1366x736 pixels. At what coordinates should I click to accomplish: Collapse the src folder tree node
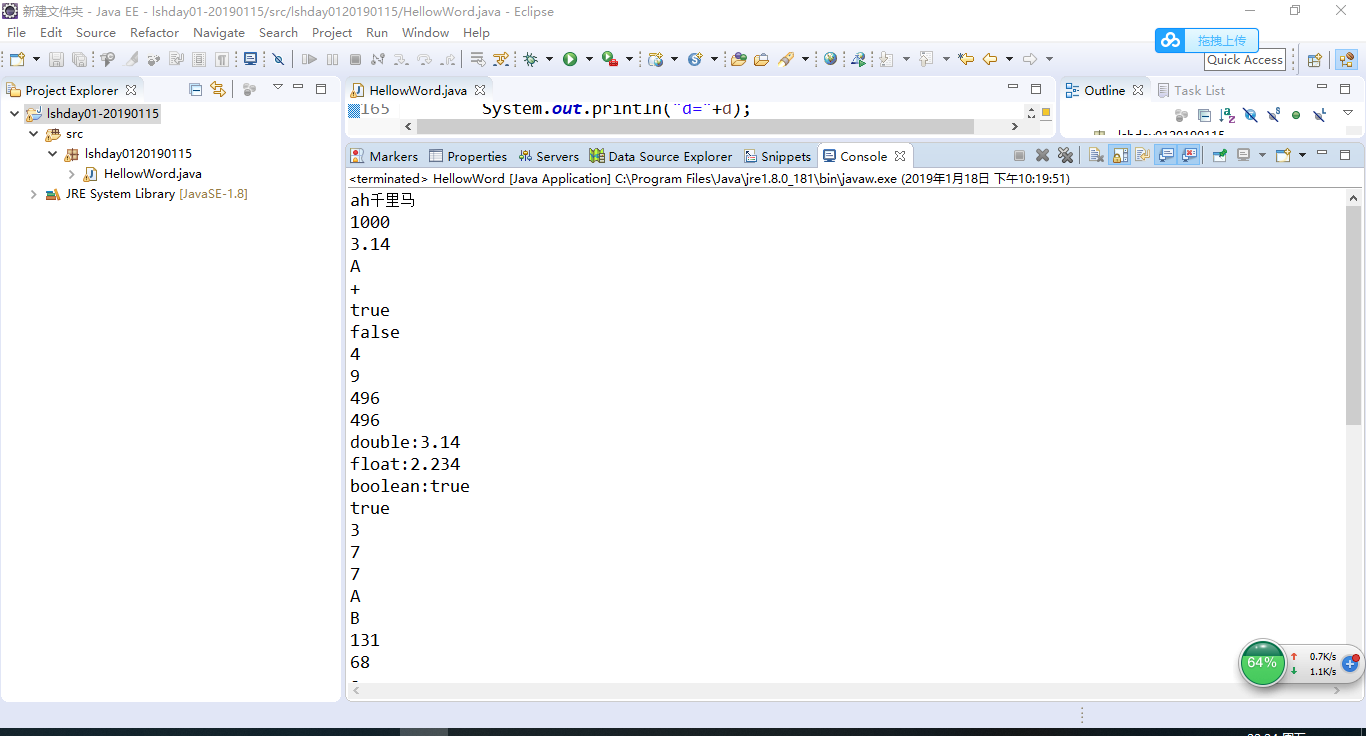(34, 134)
